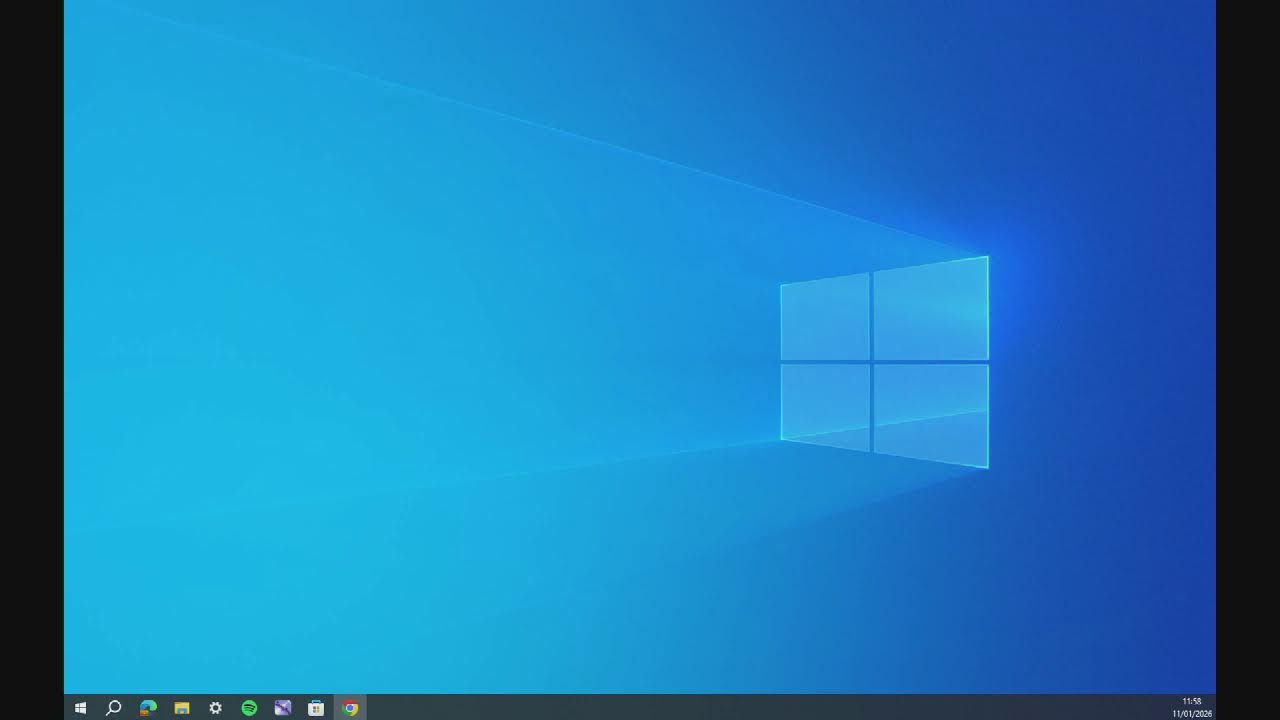
Task: Open Microsoft Store from the taskbar
Action: tap(316, 708)
